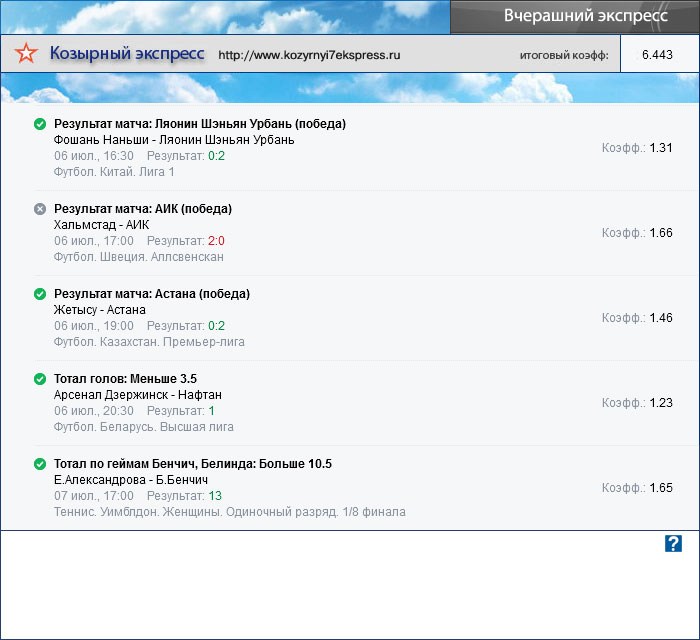The width and height of the screenshot is (700, 640).
Task: Select coefficient value 1.23
Action: click(x=661, y=403)
